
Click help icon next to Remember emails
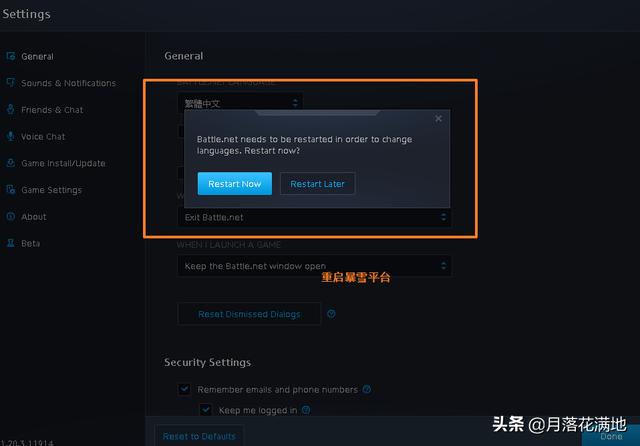367,389
